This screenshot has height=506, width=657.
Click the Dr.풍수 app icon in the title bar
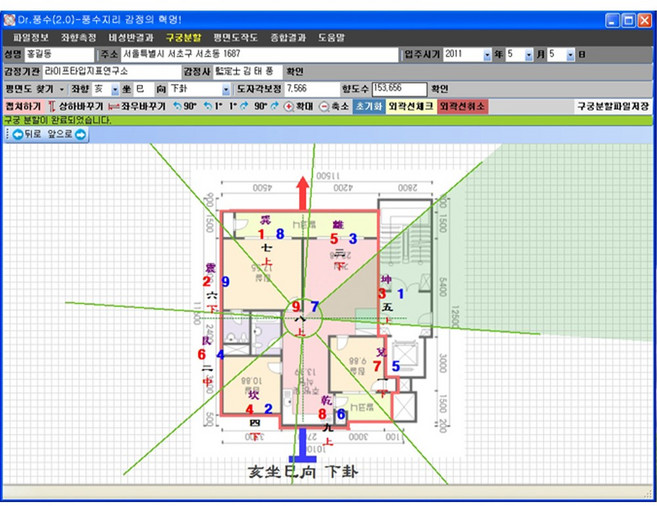[9, 20]
